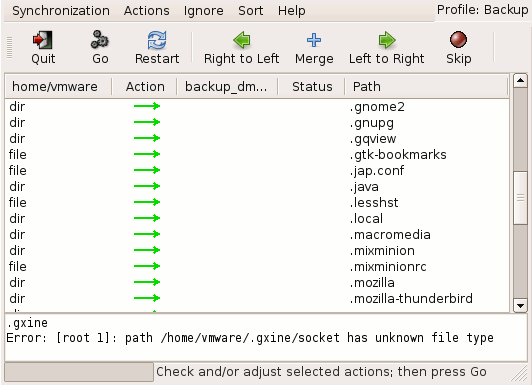The height and width of the screenshot is (385, 532).
Task: Click the empty progress bar
Action: [x=79, y=372]
